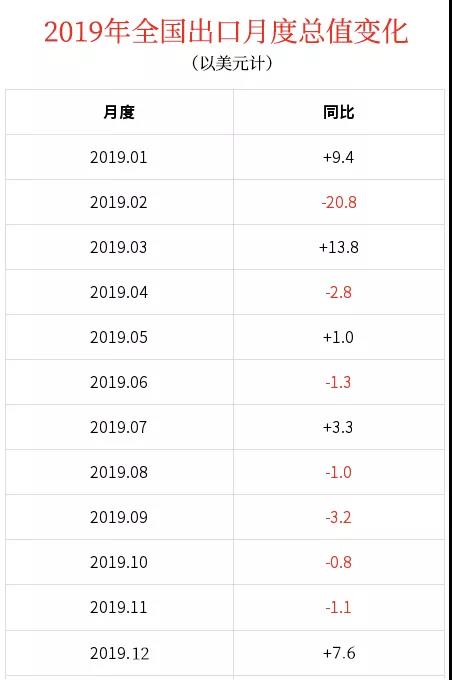Click the red title 2019年全国出口月度总值变化
Viewport: 452px width, 680px height.
(x=226, y=32)
